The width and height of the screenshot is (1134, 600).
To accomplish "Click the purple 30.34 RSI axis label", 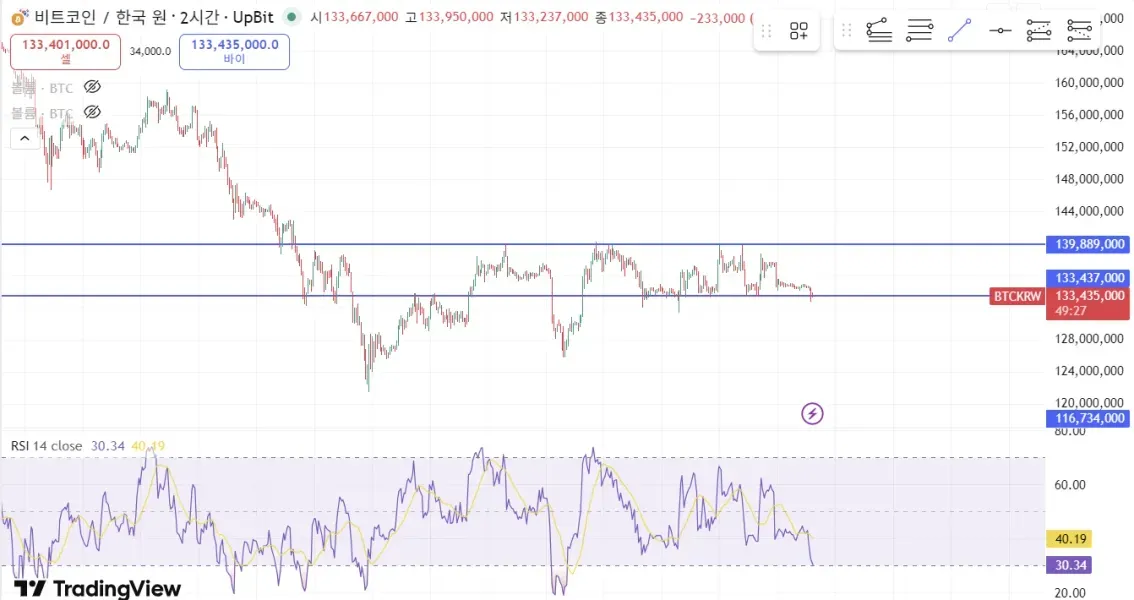I will pyautogui.click(x=1070, y=565).
